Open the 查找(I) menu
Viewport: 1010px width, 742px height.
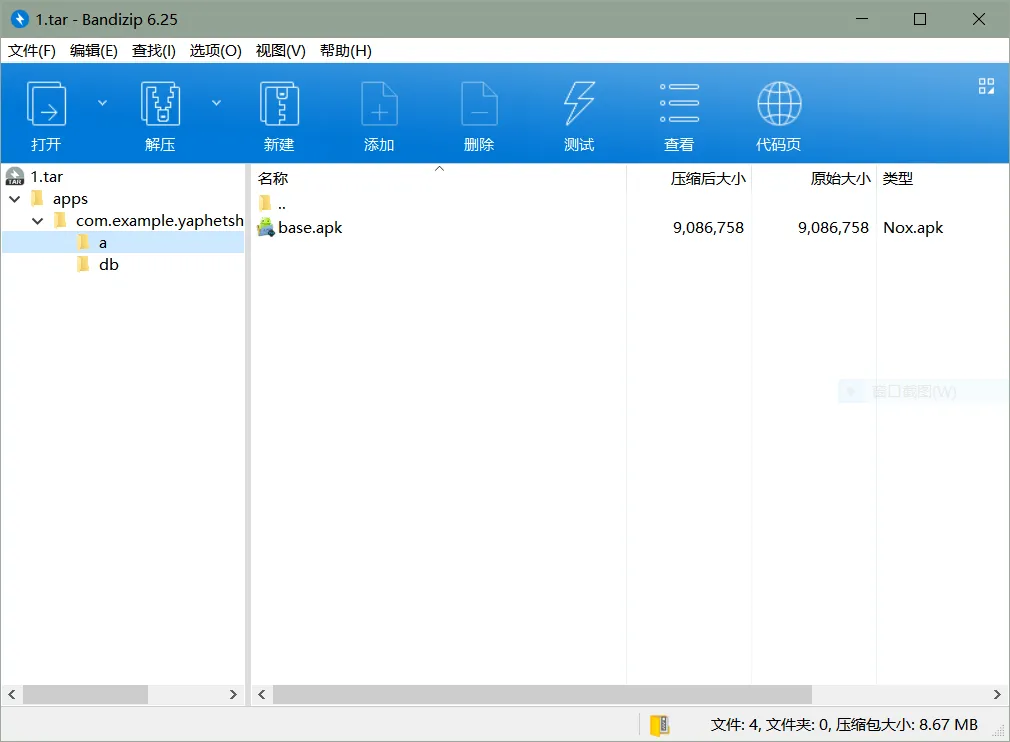154,51
